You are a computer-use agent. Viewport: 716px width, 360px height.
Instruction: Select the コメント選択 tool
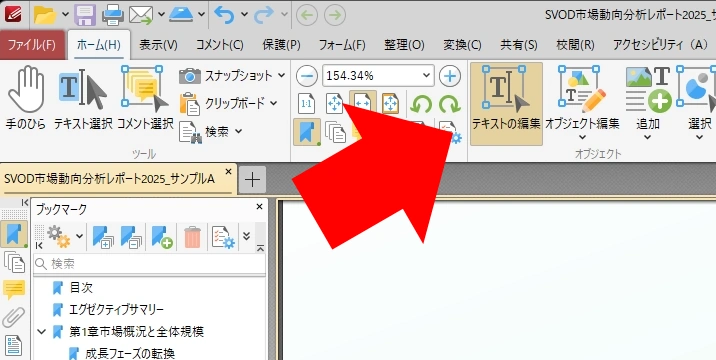click(145, 98)
